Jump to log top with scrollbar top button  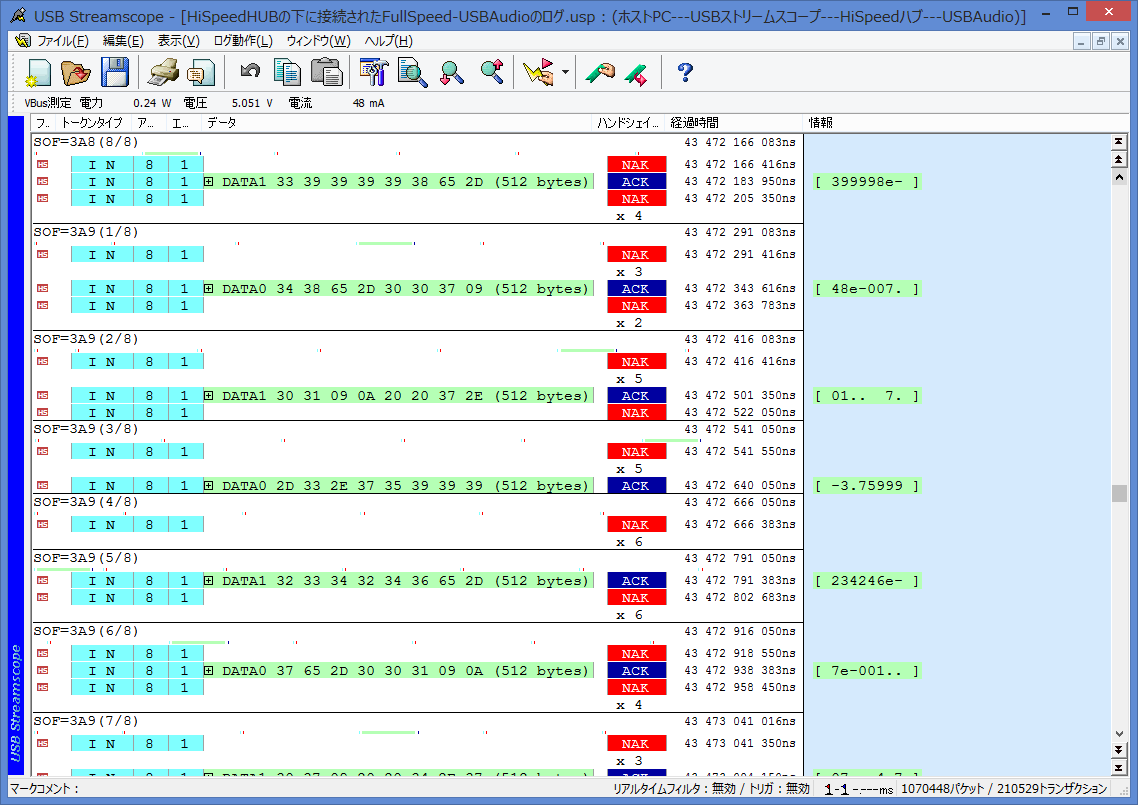(x=1118, y=142)
